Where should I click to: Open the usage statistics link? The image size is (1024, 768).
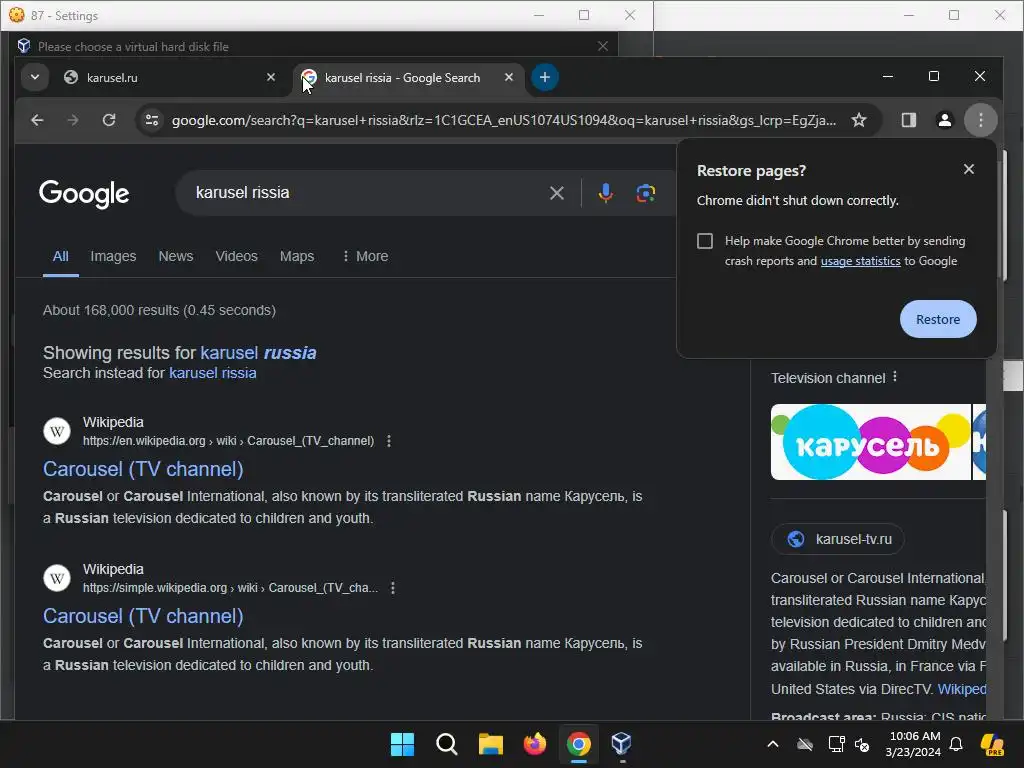(x=860, y=261)
